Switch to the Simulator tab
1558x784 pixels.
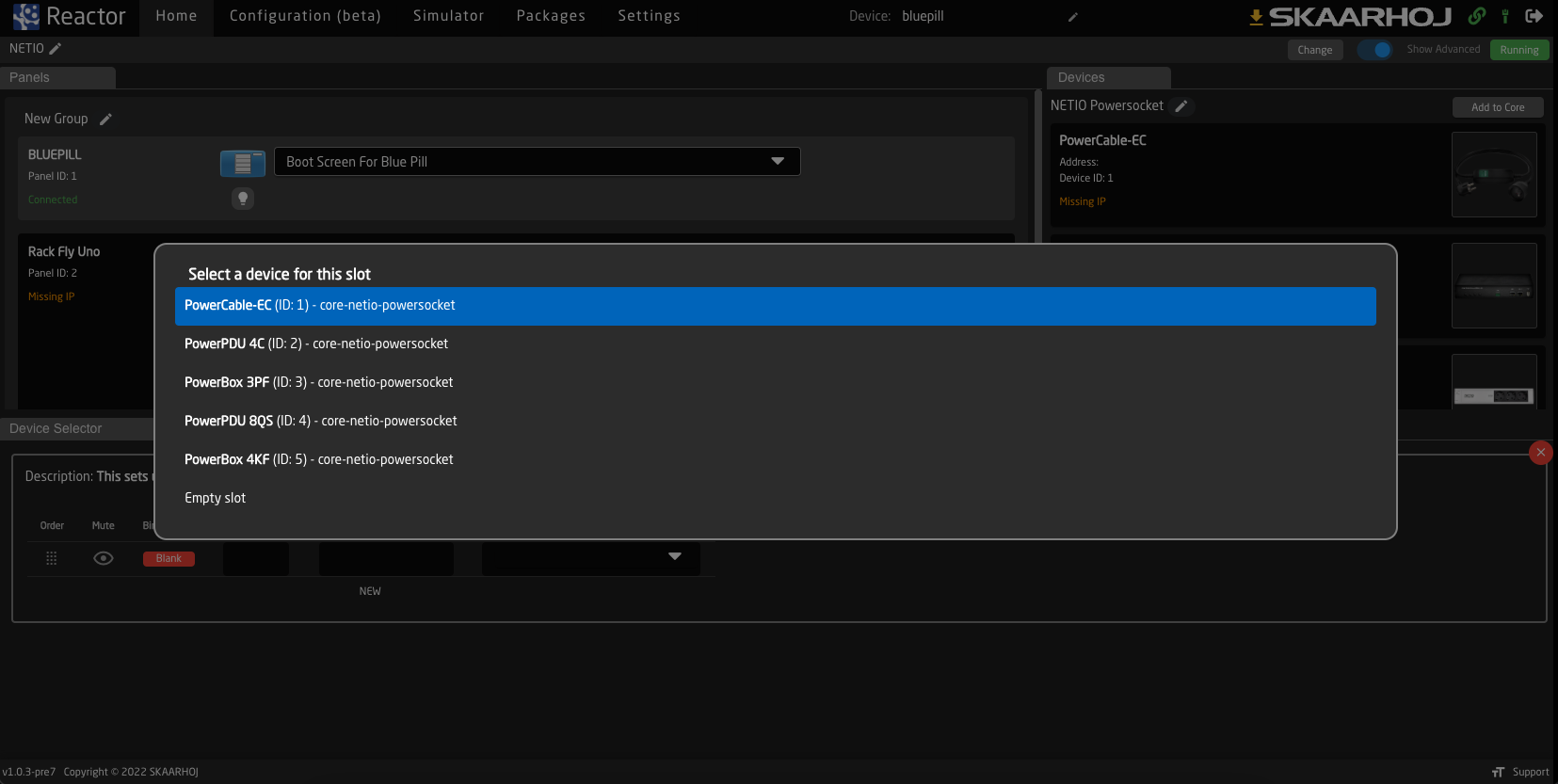(448, 16)
